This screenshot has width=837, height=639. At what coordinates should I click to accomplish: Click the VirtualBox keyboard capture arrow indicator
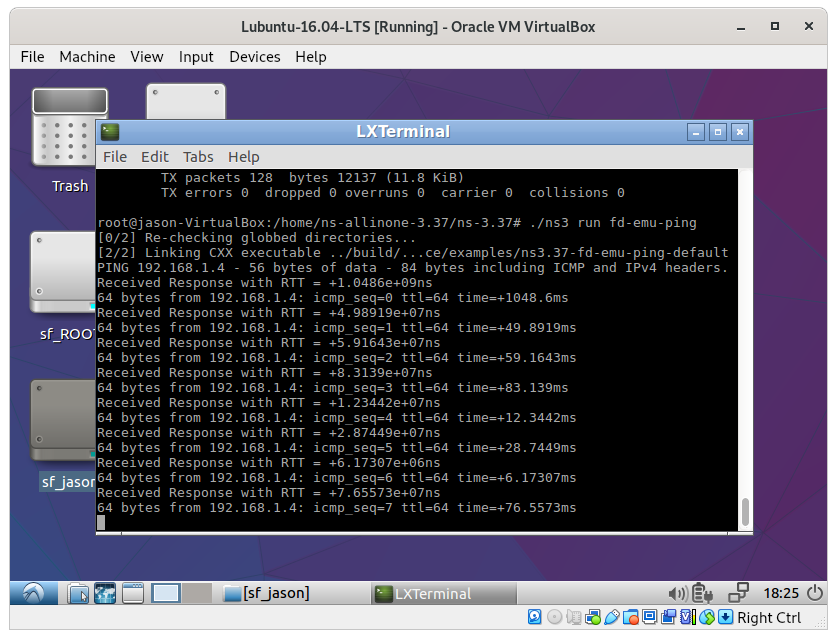[725, 617]
